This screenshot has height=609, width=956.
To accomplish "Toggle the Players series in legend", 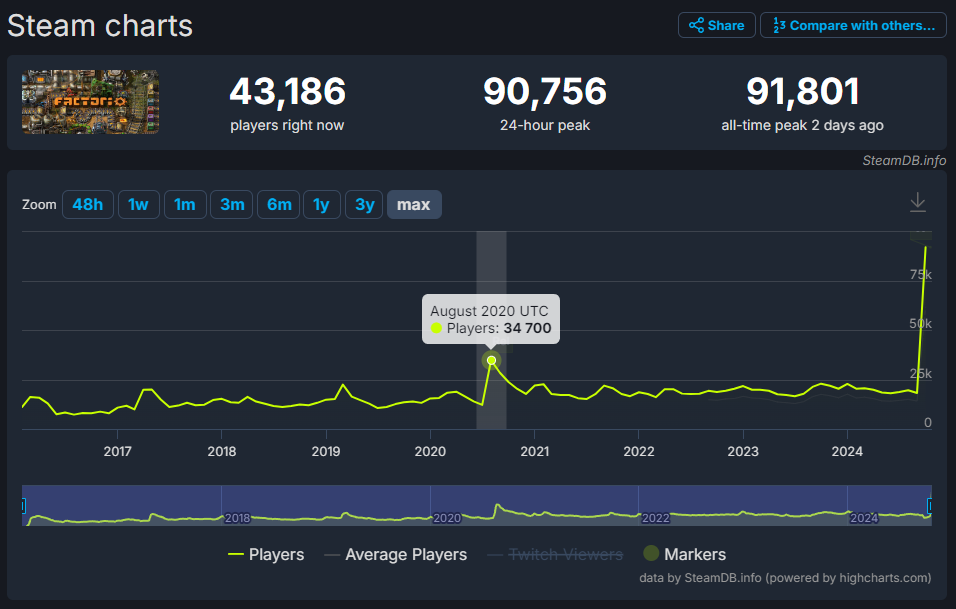I will coord(266,554).
